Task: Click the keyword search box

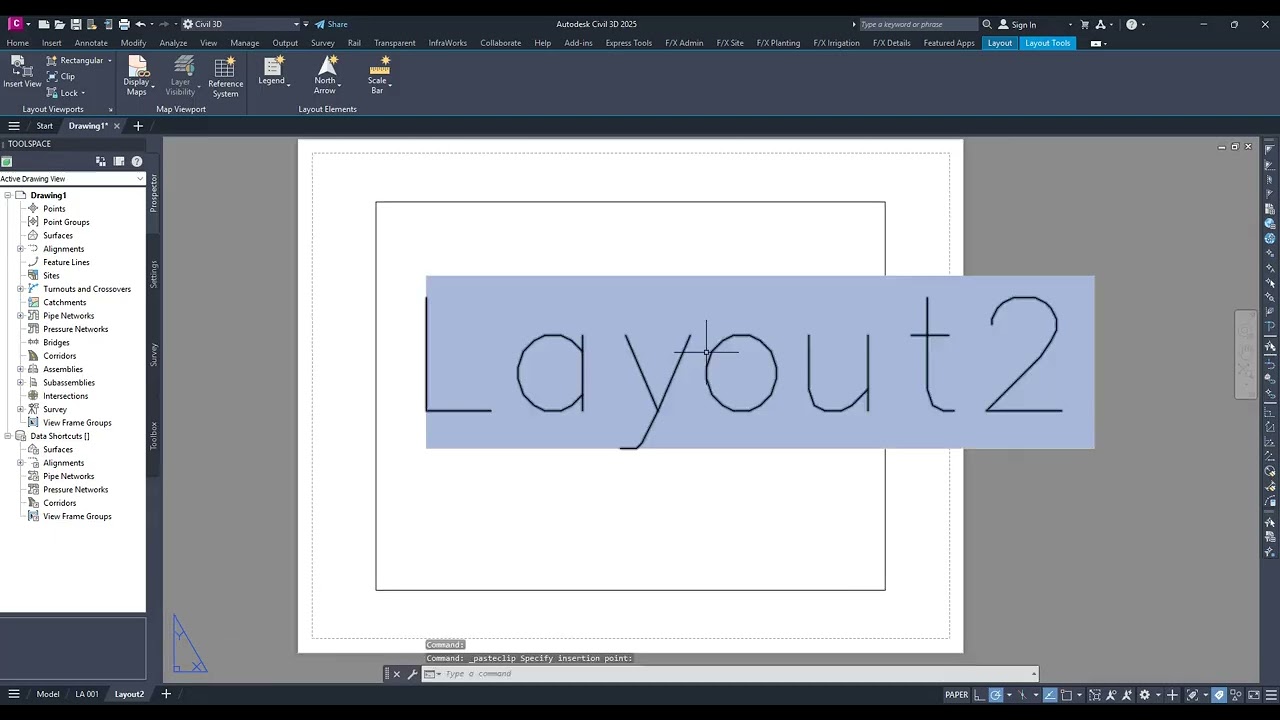Action: [x=917, y=24]
